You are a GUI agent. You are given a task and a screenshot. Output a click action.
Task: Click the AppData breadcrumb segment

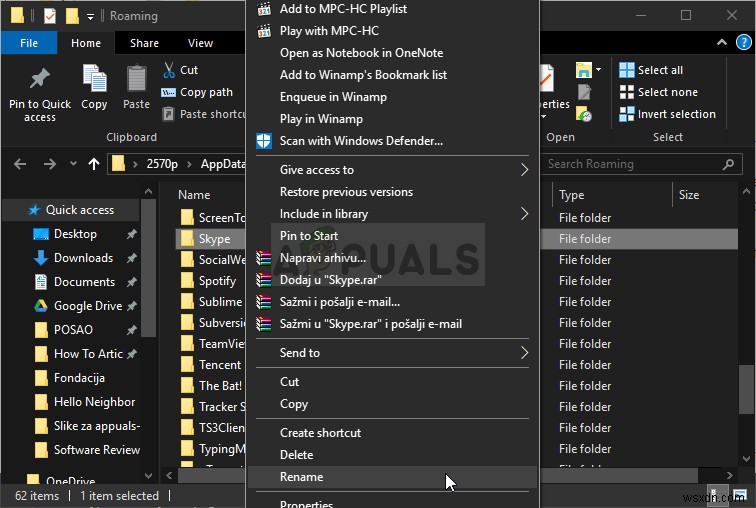(223, 164)
